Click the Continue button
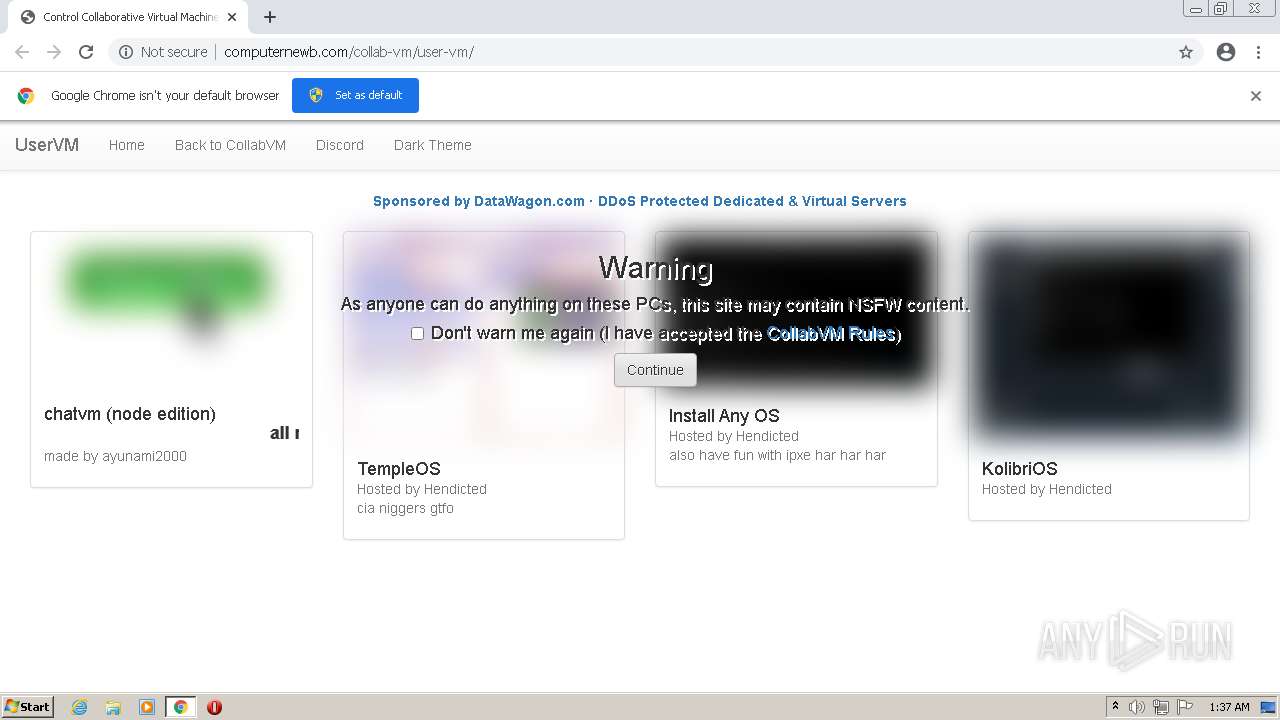This screenshot has height=720, width=1280. 655,370
